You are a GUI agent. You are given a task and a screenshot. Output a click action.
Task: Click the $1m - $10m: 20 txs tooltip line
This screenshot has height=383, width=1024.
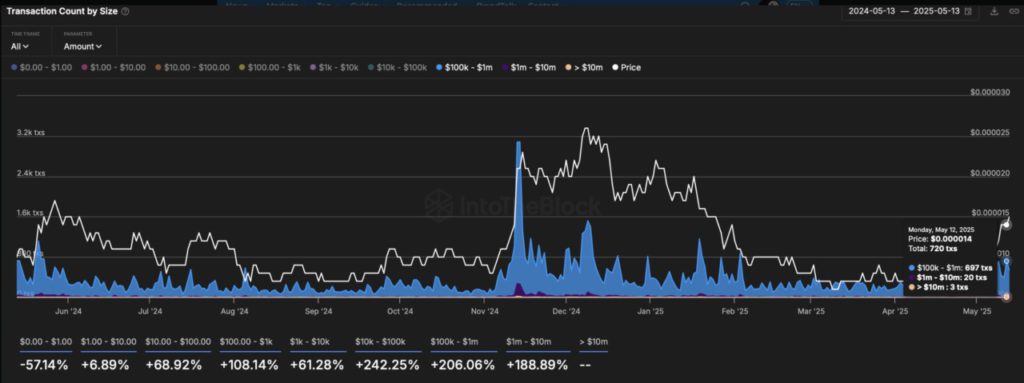coord(948,277)
